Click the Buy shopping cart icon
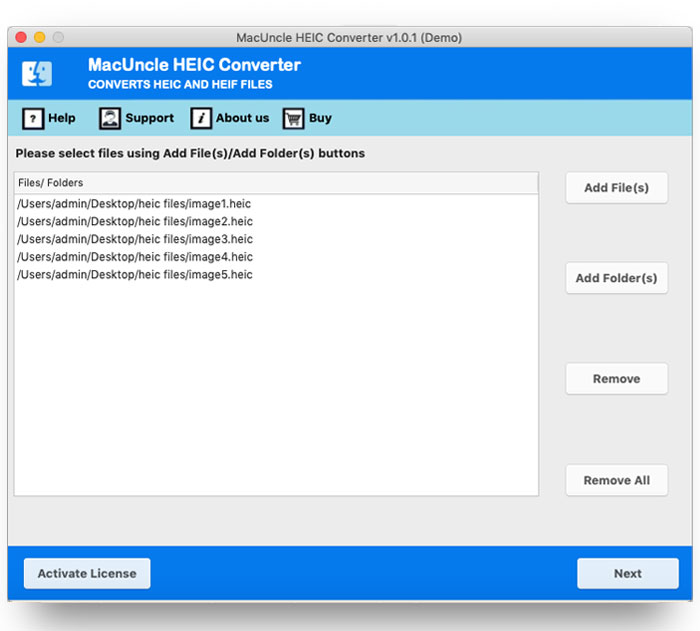700x631 pixels. tap(293, 118)
